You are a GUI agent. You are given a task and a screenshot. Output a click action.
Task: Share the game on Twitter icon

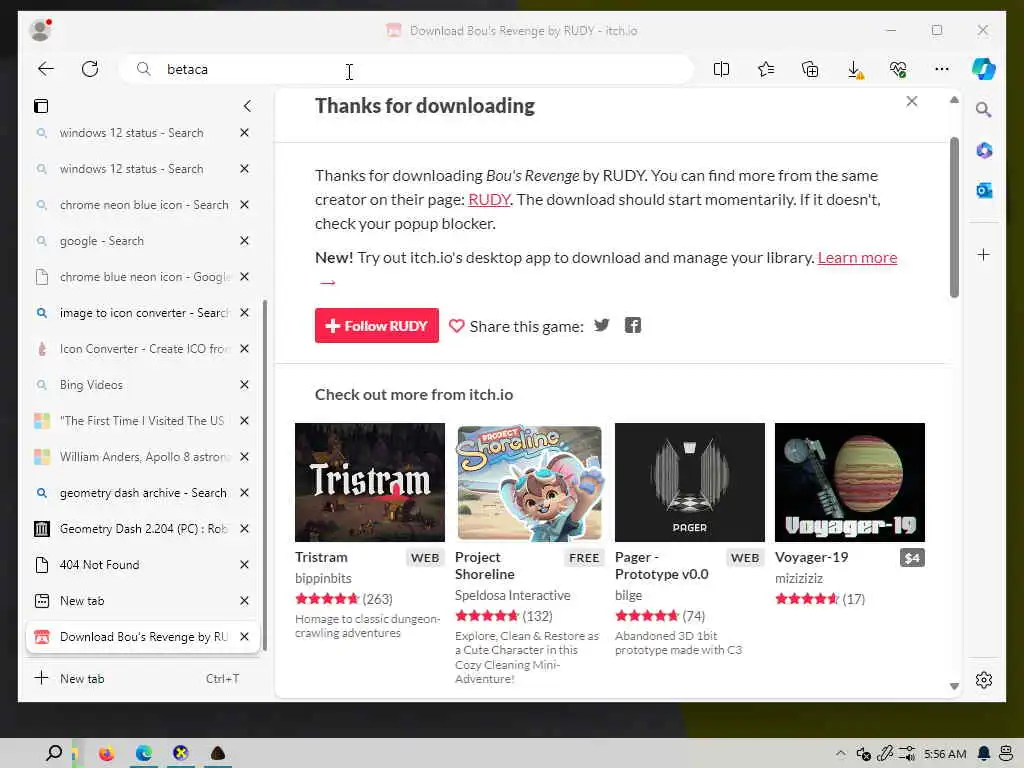601,325
